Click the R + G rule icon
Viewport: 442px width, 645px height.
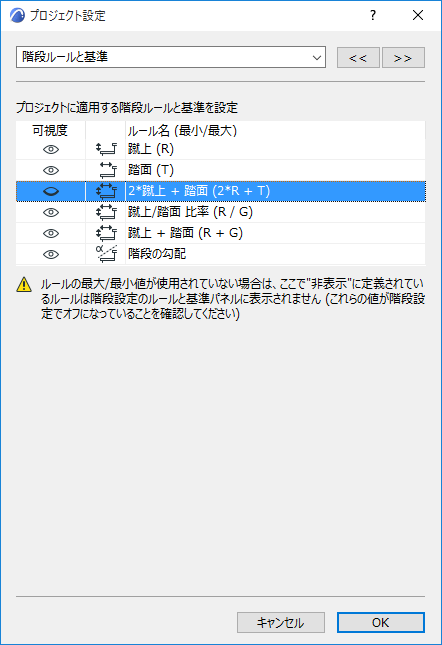tap(106, 233)
